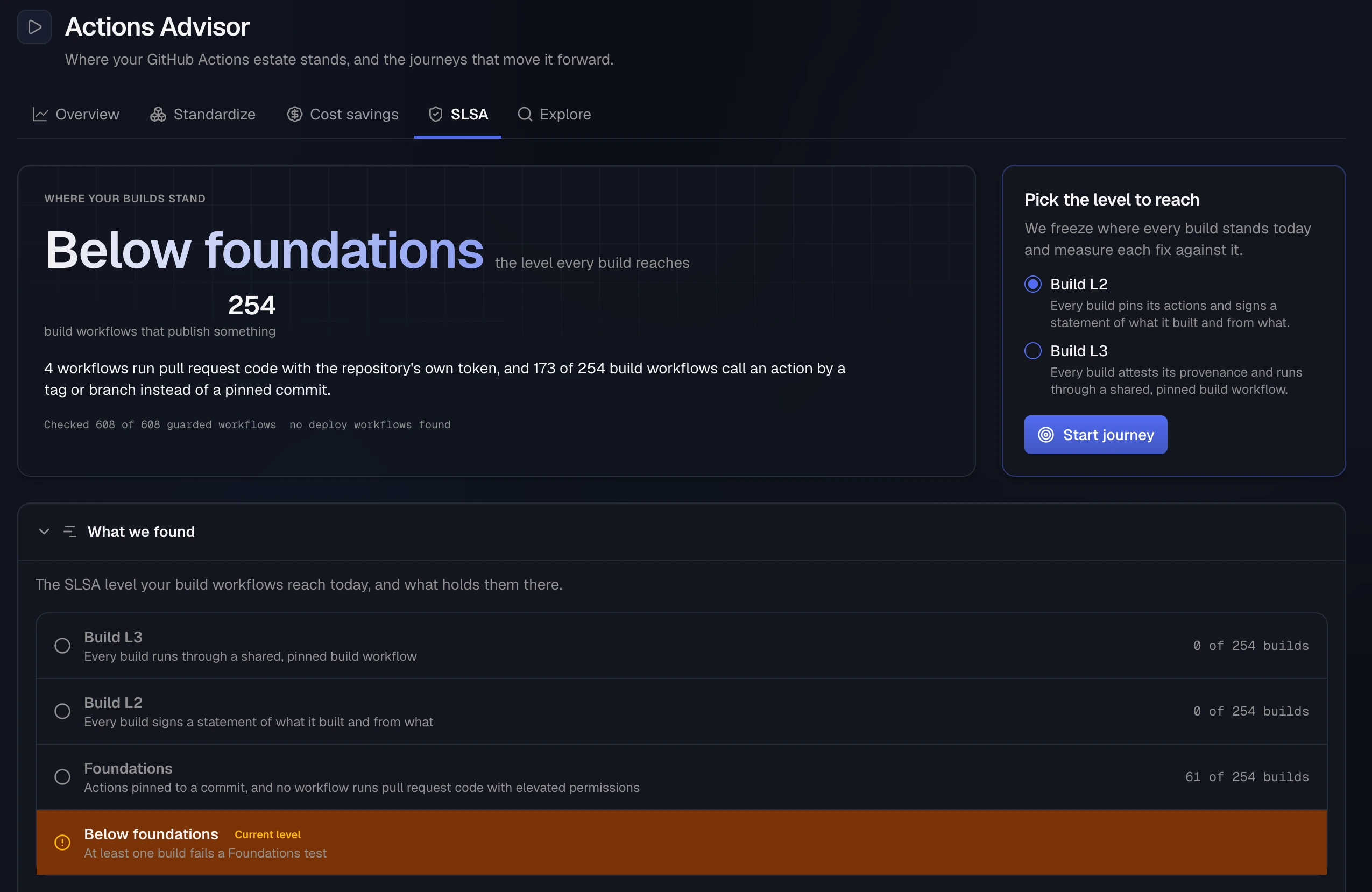Open the Explore tab
Viewport: 1372px width, 892px height.
(555, 114)
